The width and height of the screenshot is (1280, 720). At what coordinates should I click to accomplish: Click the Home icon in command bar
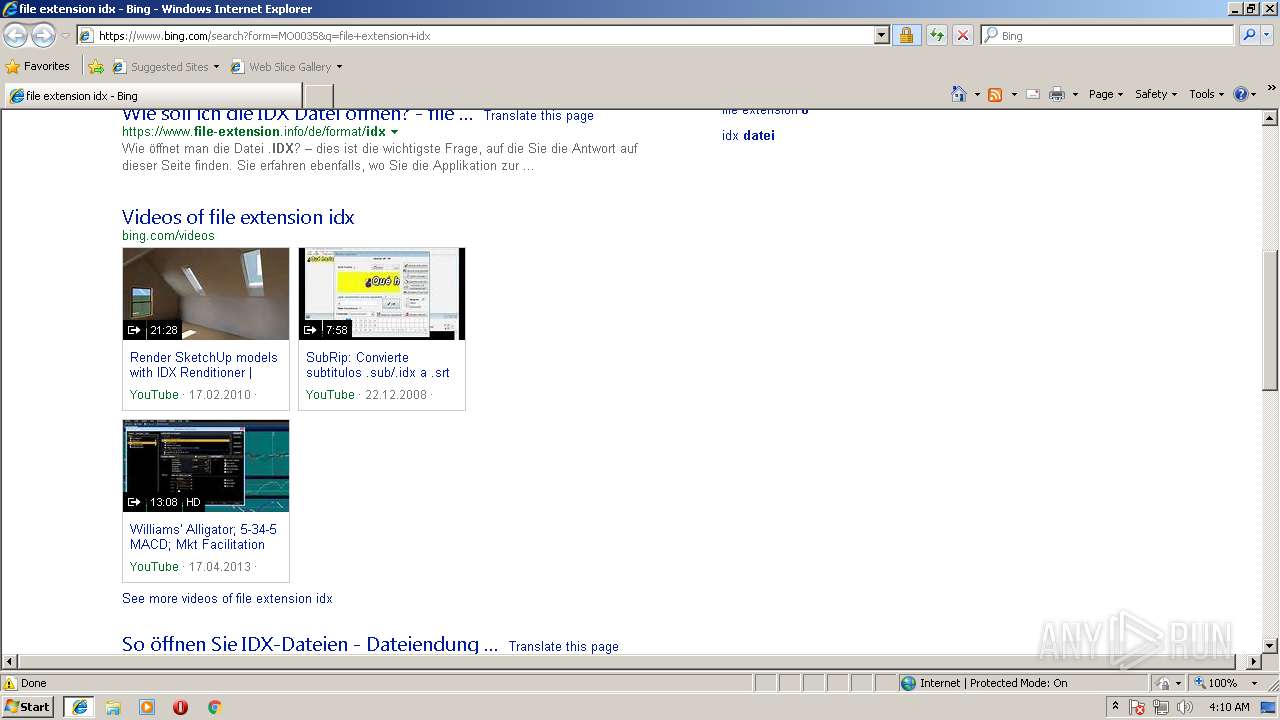(958, 94)
